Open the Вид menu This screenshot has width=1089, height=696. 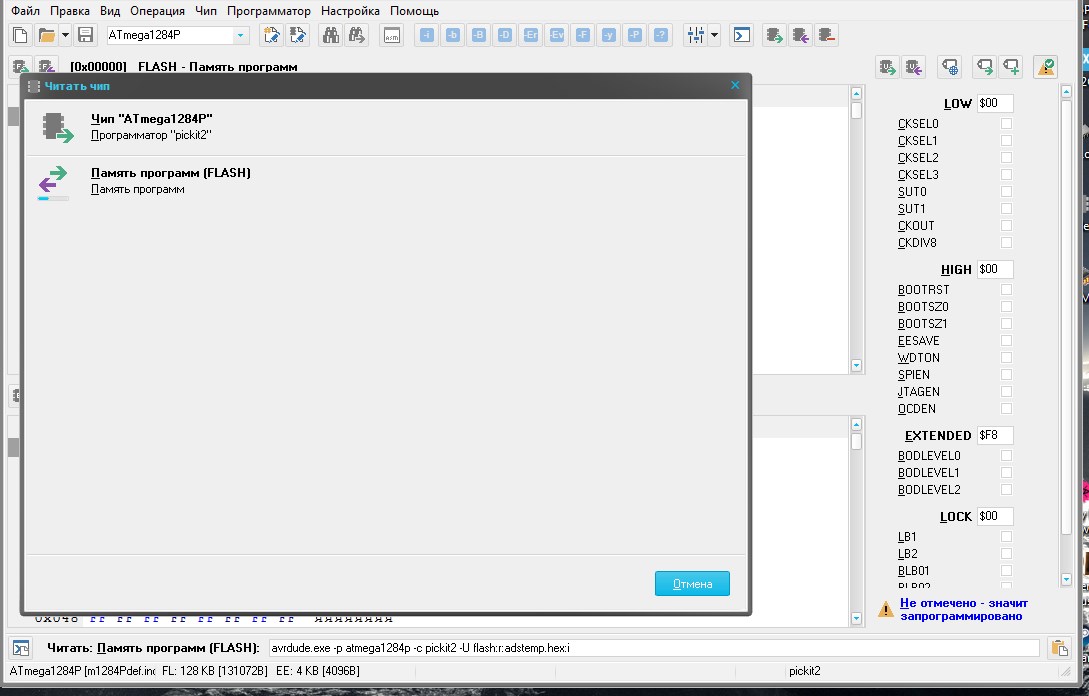coord(110,11)
